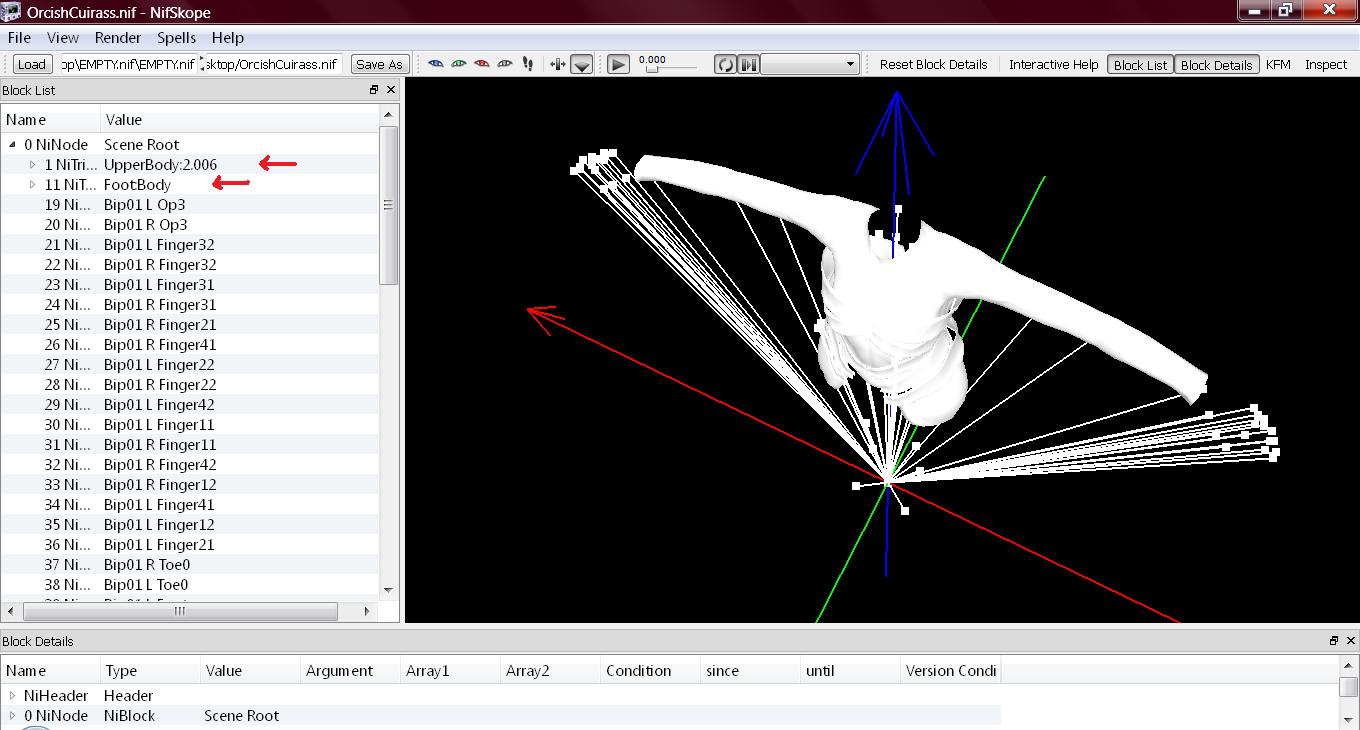Image resolution: width=1360 pixels, height=730 pixels.
Task: Click the perspective cone toolbar icon
Action: (x=582, y=65)
